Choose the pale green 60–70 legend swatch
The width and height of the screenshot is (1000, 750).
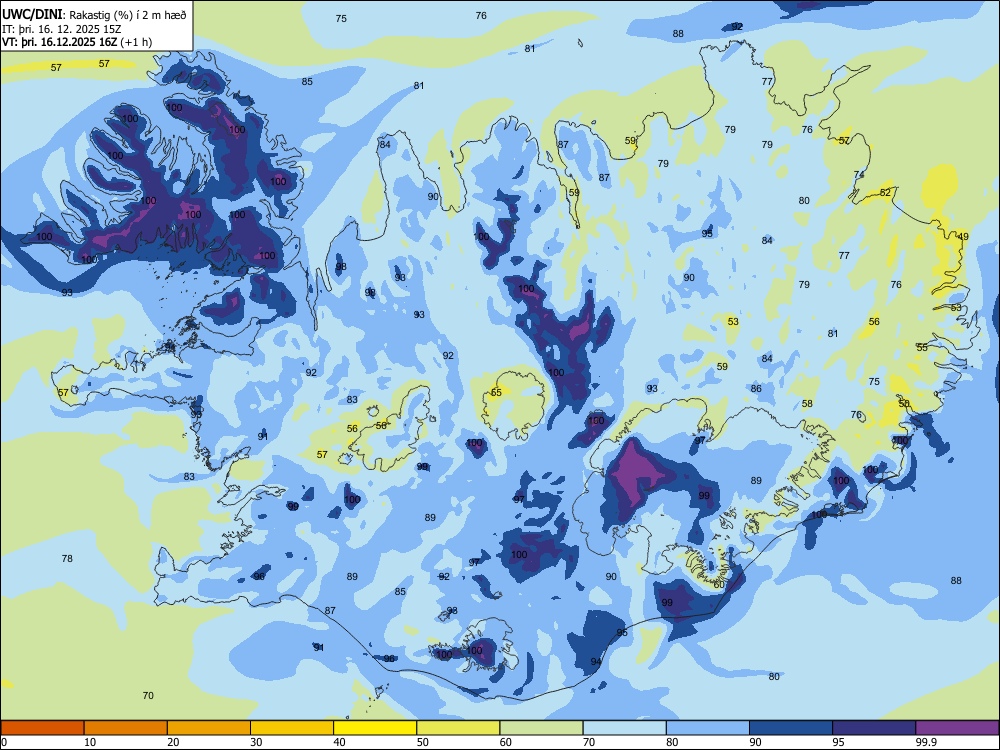pyautogui.click(x=541, y=728)
